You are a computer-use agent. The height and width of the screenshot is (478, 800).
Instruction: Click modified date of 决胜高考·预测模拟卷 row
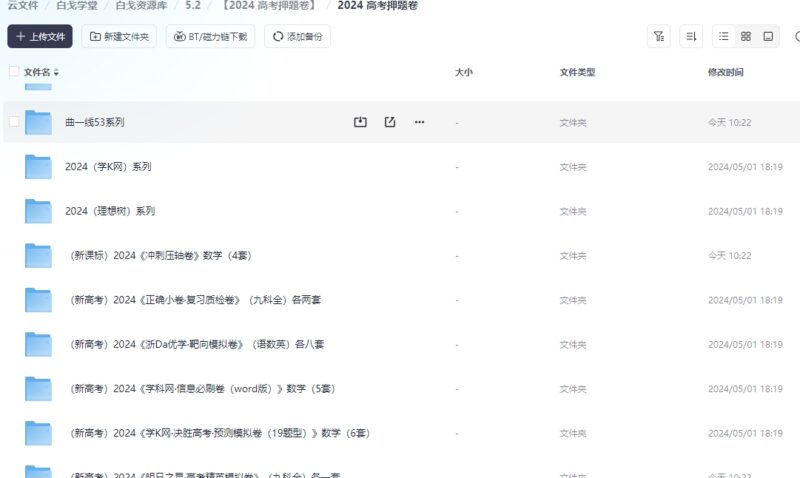pyautogui.click(x=745, y=433)
